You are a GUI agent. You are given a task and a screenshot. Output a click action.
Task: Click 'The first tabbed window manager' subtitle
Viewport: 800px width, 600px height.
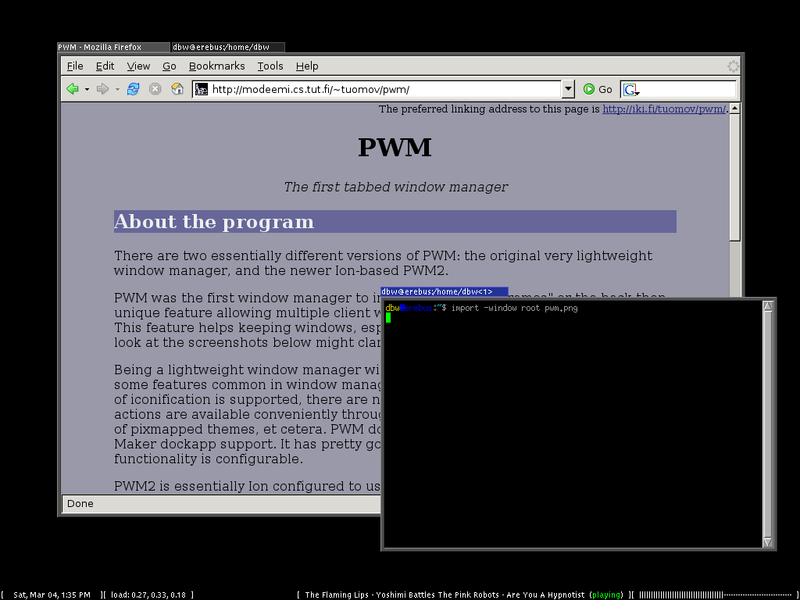pyautogui.click(x=395, y=187)
